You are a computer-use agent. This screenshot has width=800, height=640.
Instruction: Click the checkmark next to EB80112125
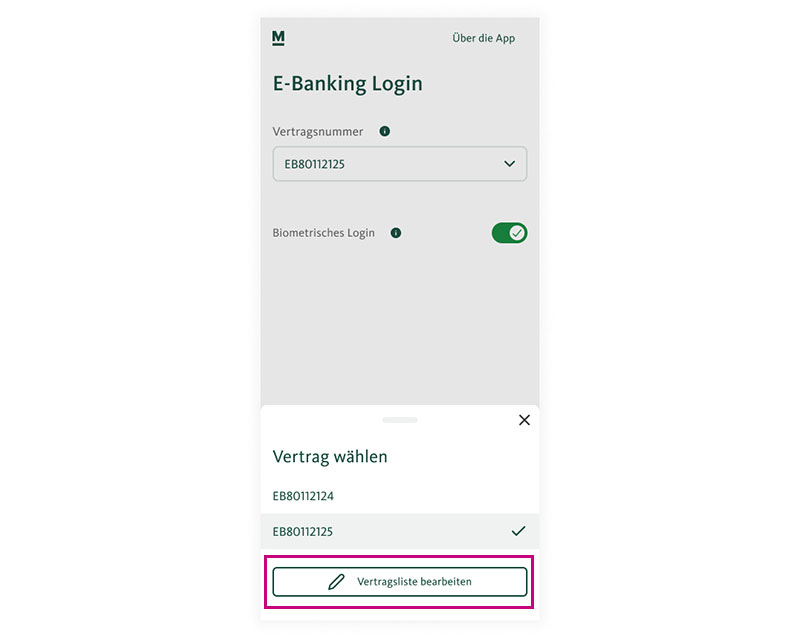[518, 531]
